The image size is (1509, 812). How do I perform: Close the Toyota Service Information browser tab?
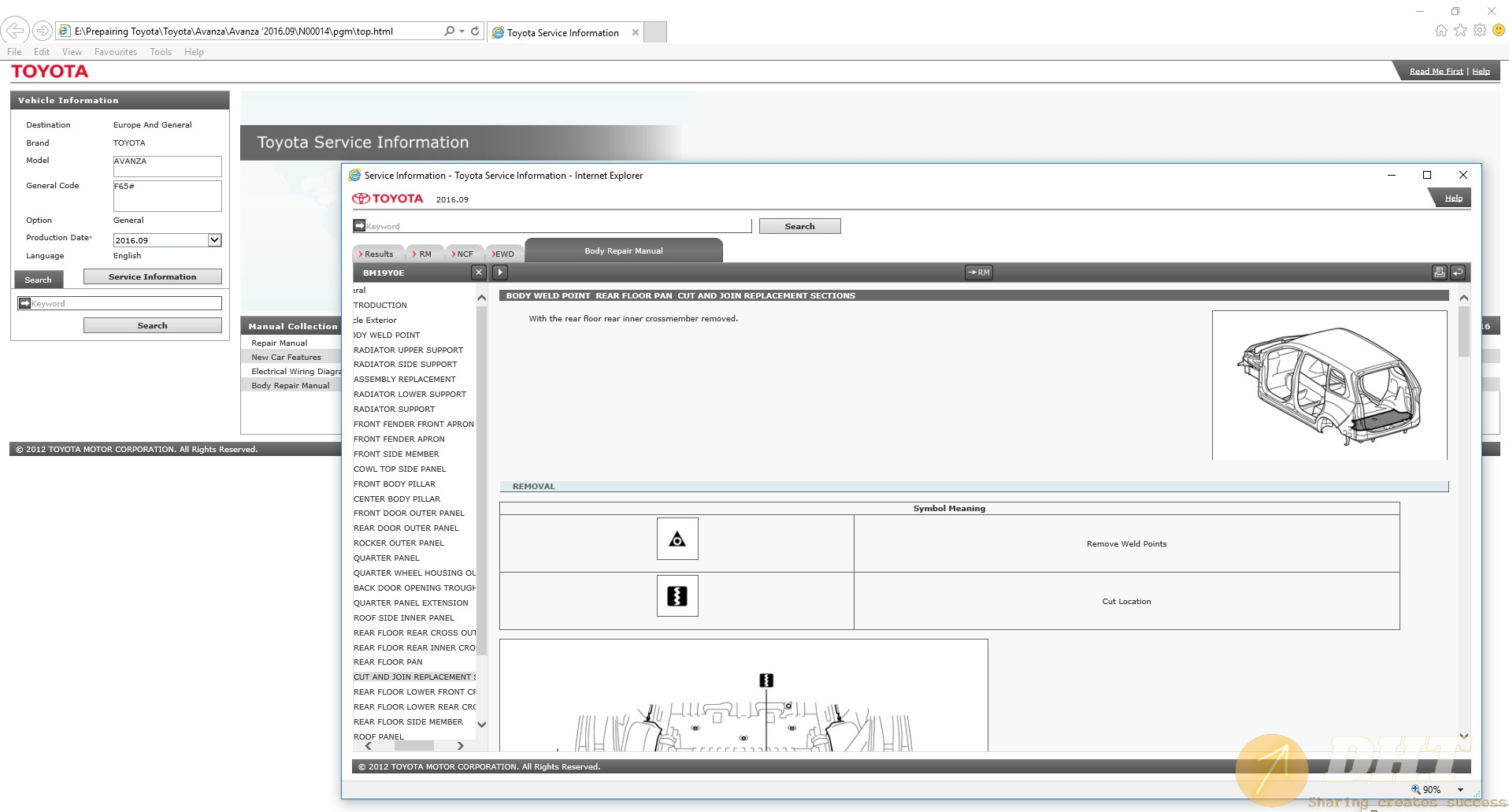coord(636,32)
